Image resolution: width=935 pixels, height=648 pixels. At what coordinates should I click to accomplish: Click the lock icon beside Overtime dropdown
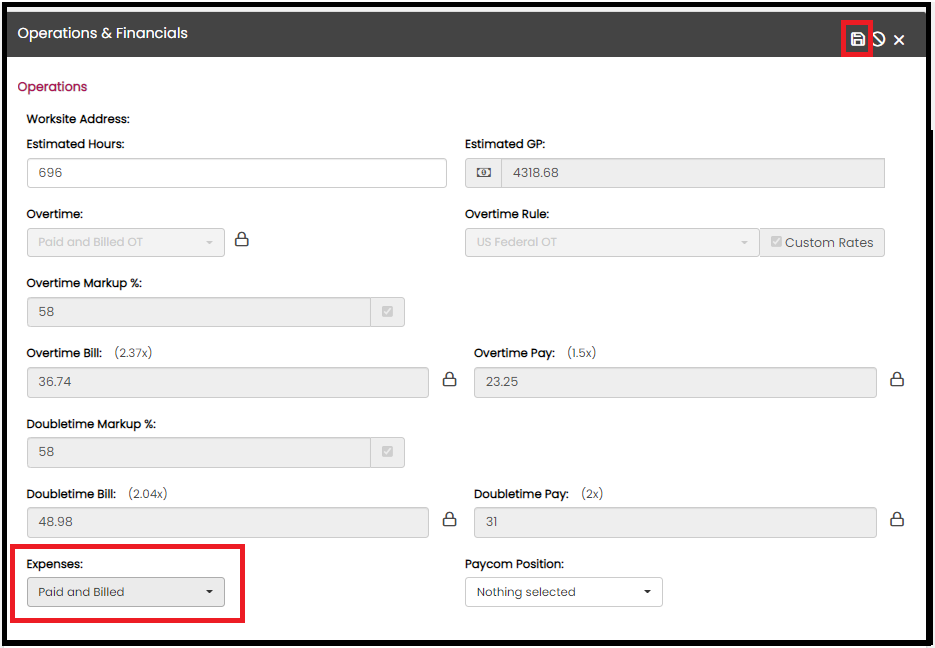[x=242, y=240]
